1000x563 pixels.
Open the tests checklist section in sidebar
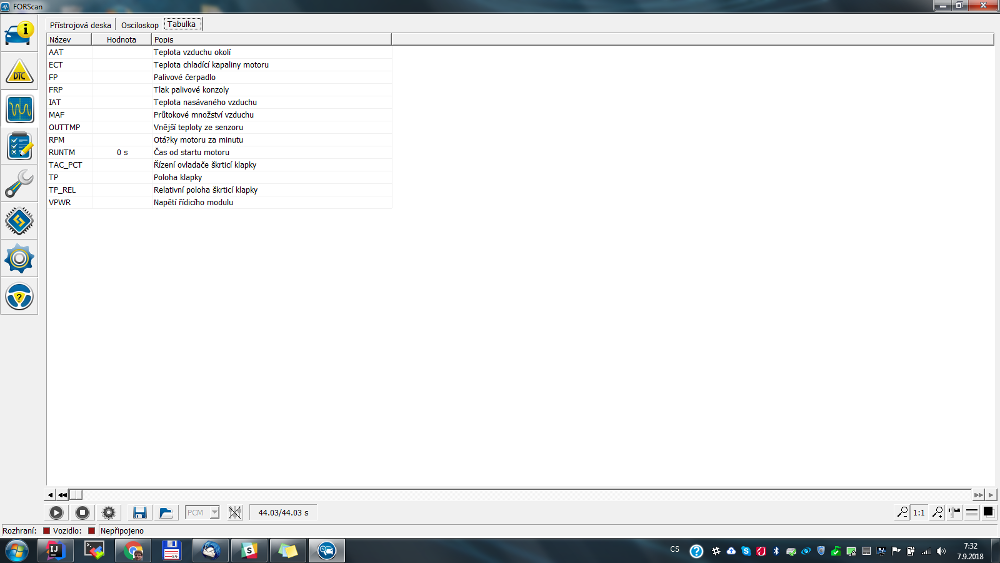pyautogui.click(x=20, y=146)
